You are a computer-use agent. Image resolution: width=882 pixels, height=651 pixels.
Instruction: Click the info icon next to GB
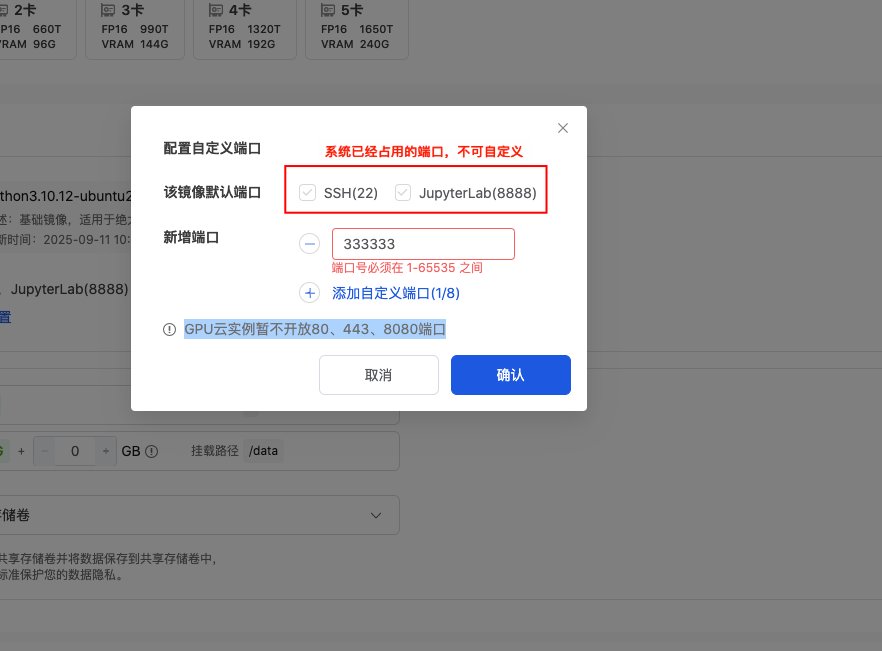(152, 451)
